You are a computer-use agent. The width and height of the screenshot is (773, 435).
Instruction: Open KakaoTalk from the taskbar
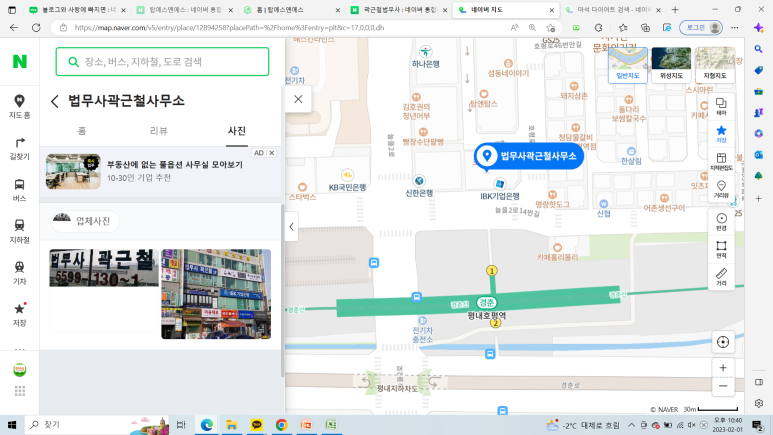(x=256, y=425)
